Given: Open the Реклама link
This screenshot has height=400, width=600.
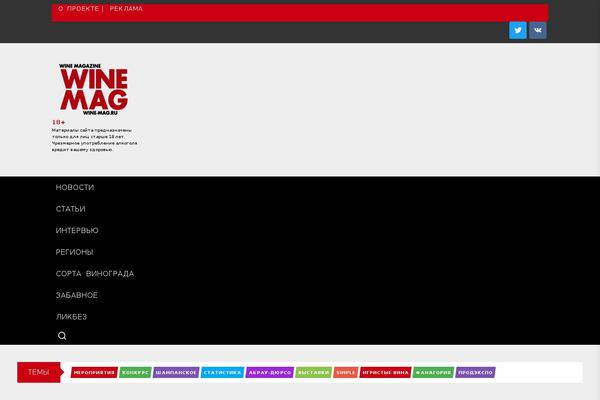Looking at the screenshot, I should point(126,8).
